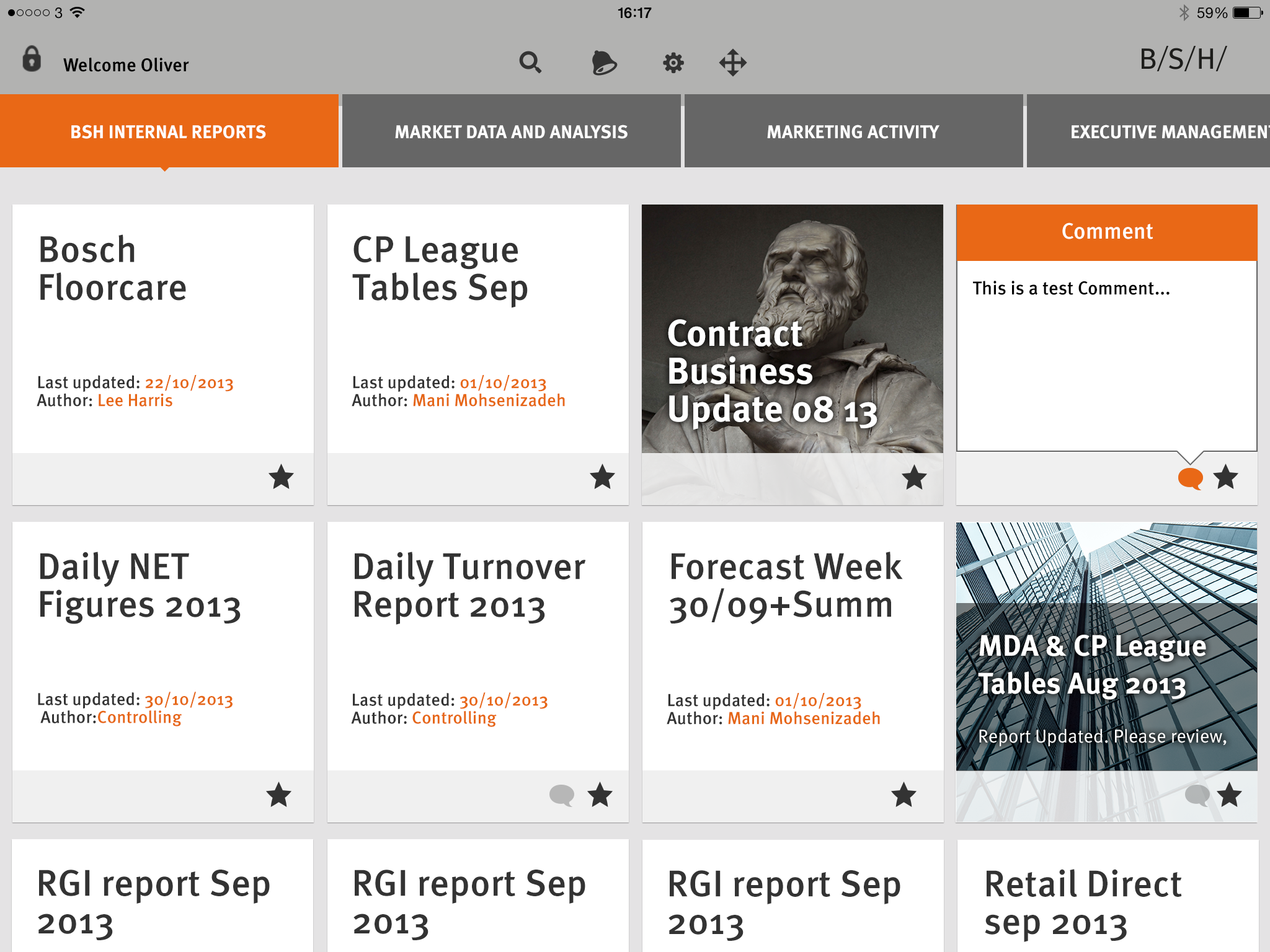Image resolution: width=1270 pixels, height=952 pixels.
Task: Tap the lock icon beside Welcome Oliver
Action: point(32,60)
